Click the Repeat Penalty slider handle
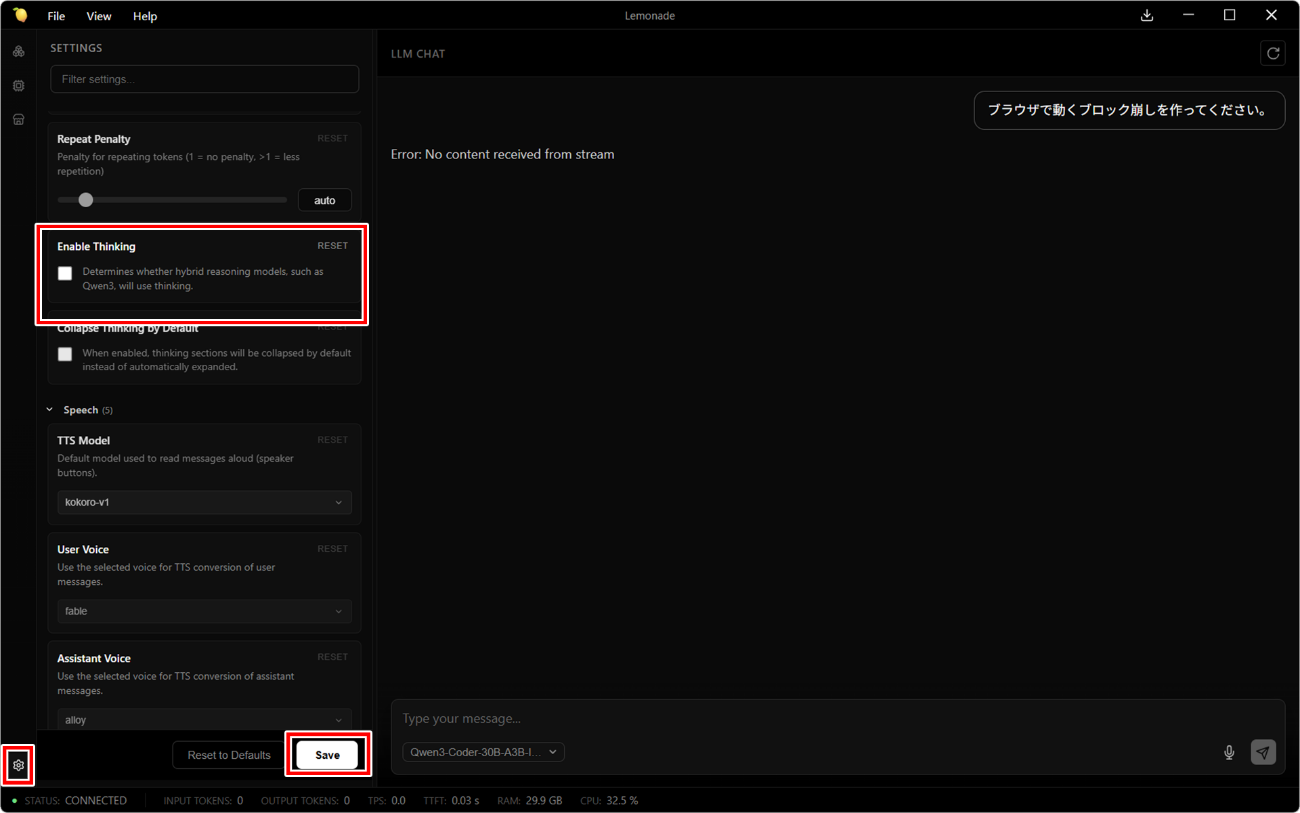Image resolution: width=1300 pixels, height=813 pixels. 86,200
